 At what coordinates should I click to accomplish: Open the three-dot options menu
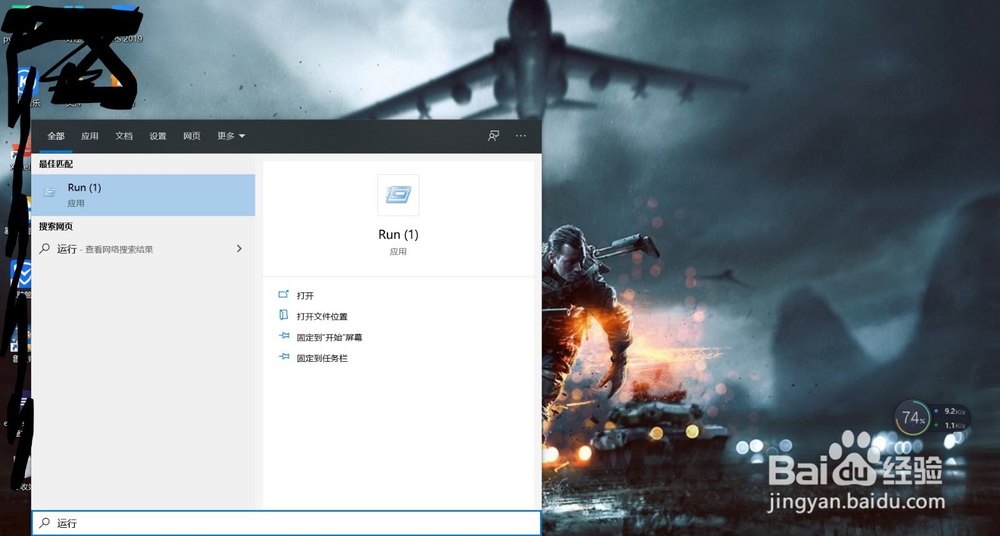[x=521, y=136]
